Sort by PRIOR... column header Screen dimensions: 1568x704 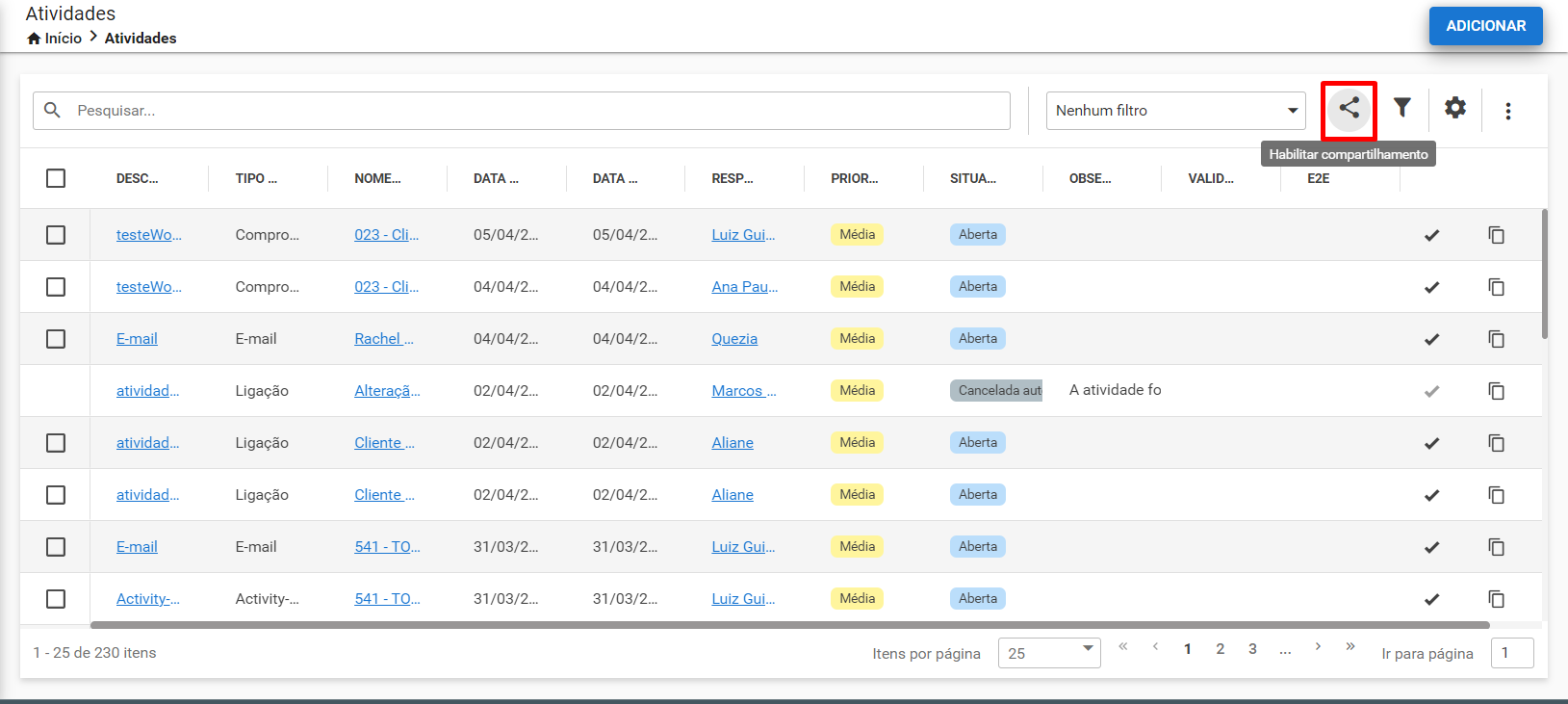click(x=855, y=178)
